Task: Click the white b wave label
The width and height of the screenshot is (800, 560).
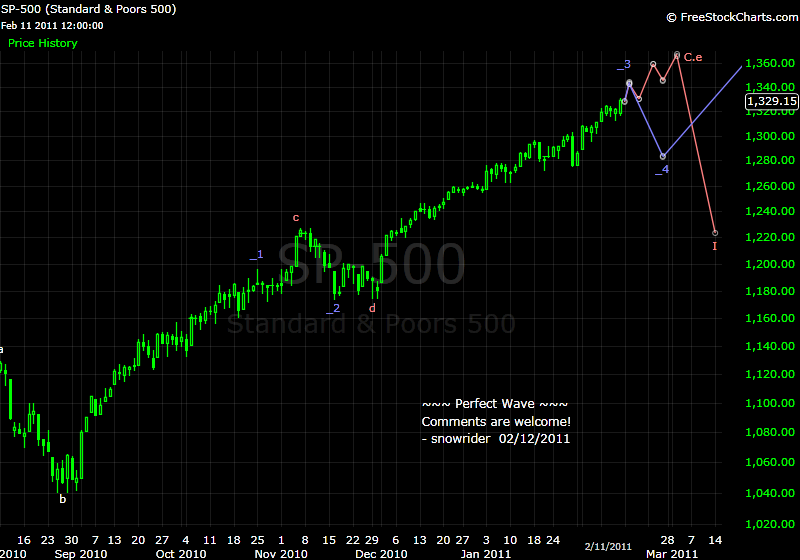Action: (x=63, y=499)
